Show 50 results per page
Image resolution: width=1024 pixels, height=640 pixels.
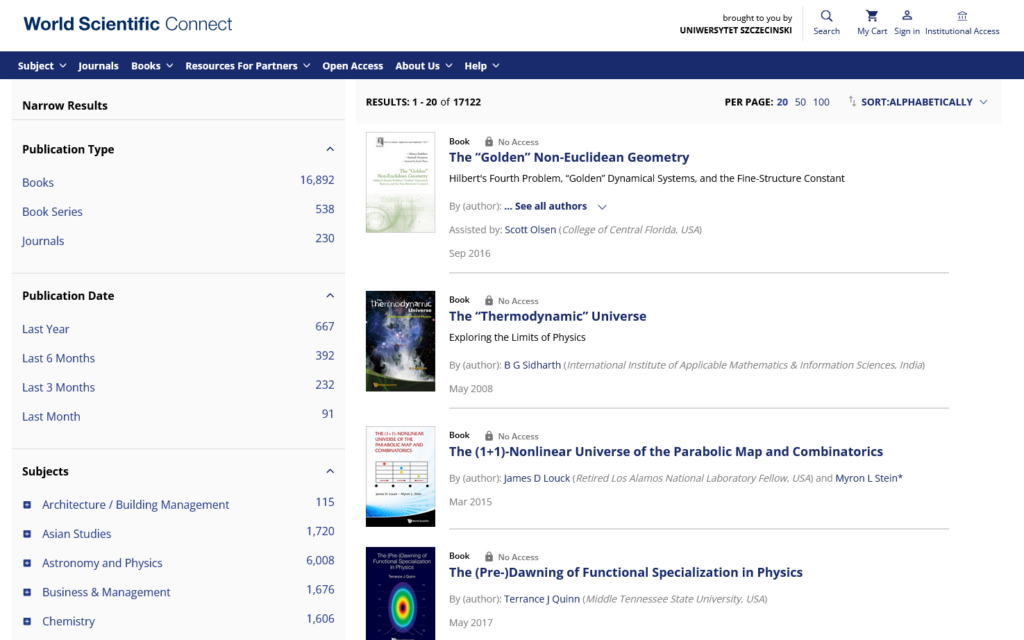click(800, 102)
